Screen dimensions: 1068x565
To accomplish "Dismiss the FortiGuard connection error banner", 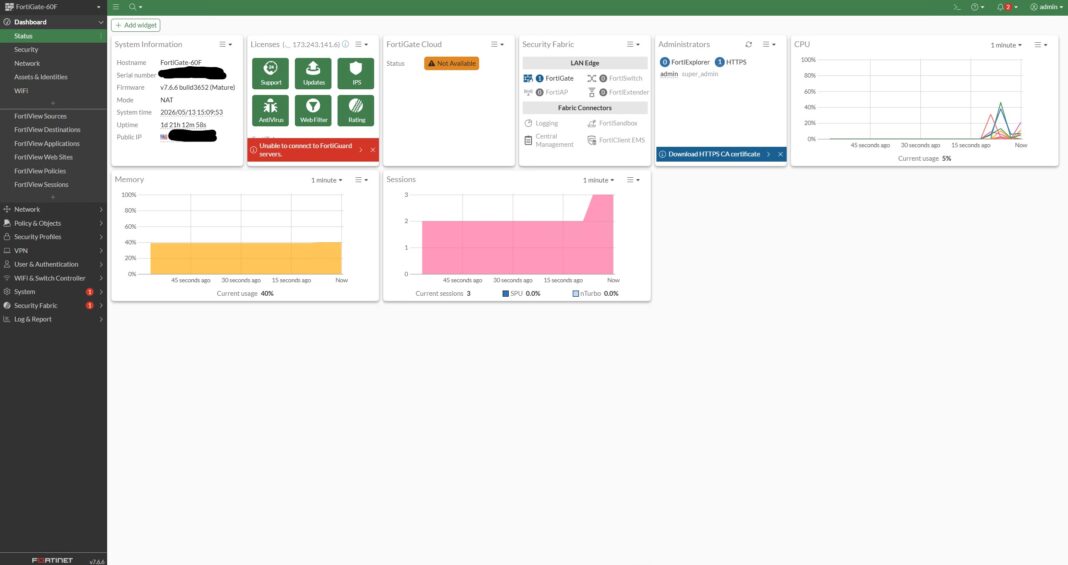I will click(373, 150).
